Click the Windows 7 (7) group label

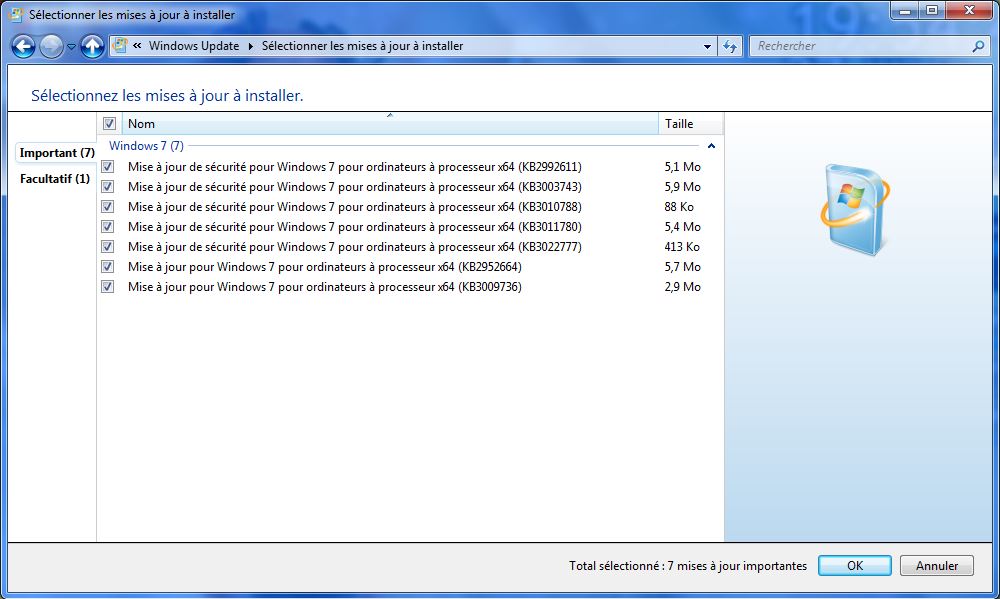click(146, 145)
